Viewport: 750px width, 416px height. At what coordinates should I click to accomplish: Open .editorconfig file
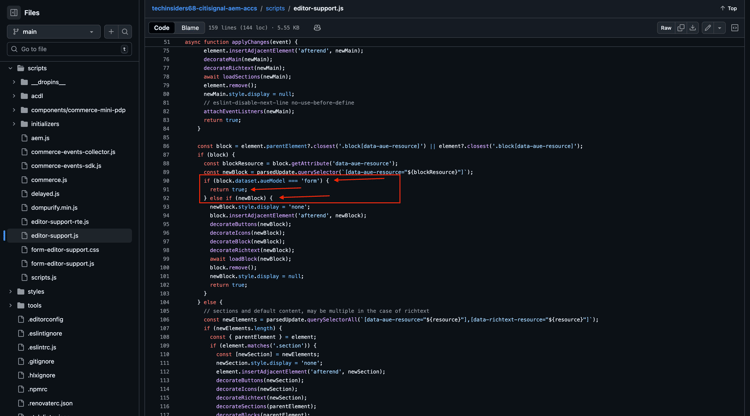(x=45, y=319)
